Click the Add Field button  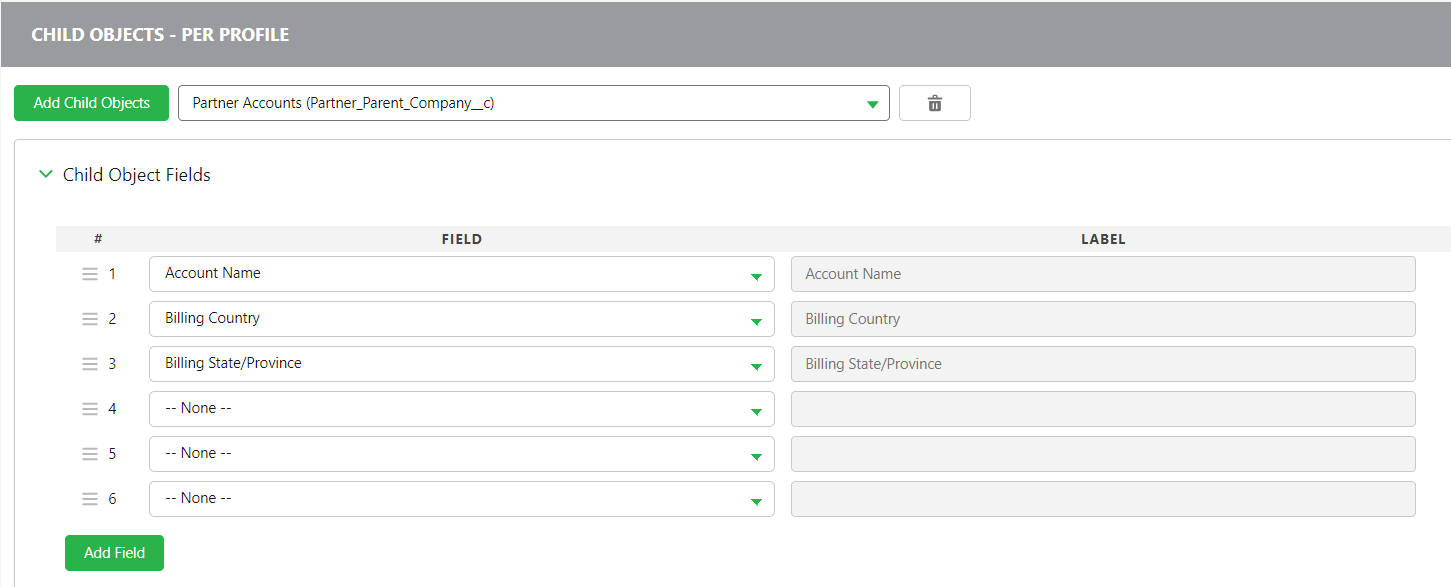click(114, 552)
